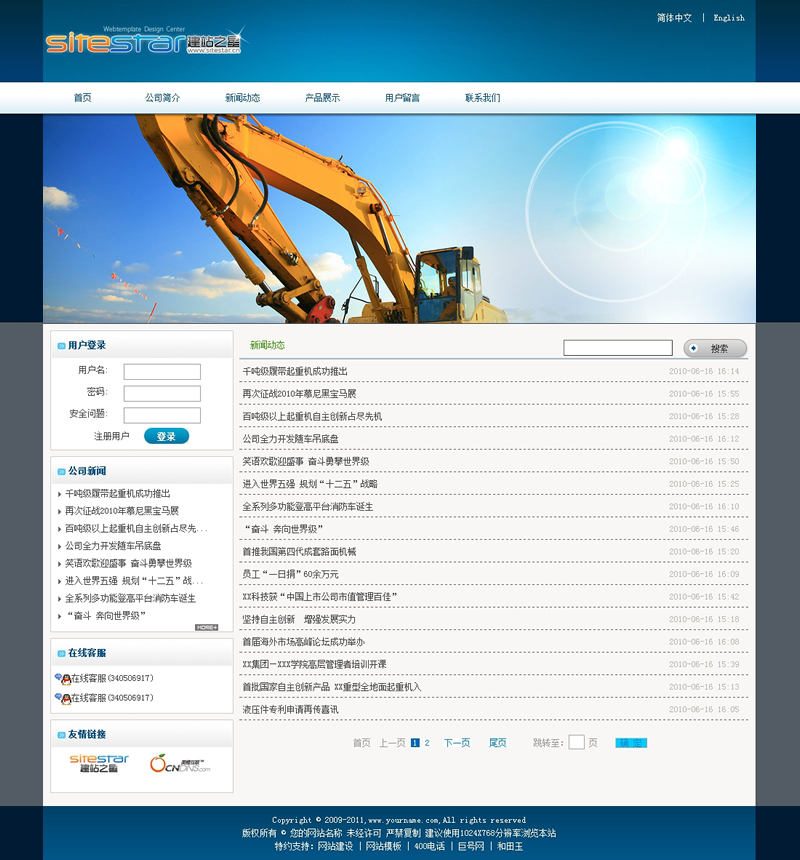Click the arrow icon beside 友情链接 heading
The image size is (800, 860).
coord(61,735)
